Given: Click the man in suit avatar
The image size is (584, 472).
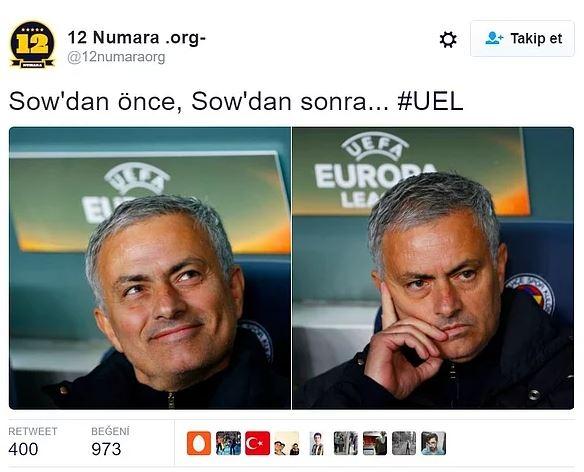Looking at the screenshot, I should 317,443.
